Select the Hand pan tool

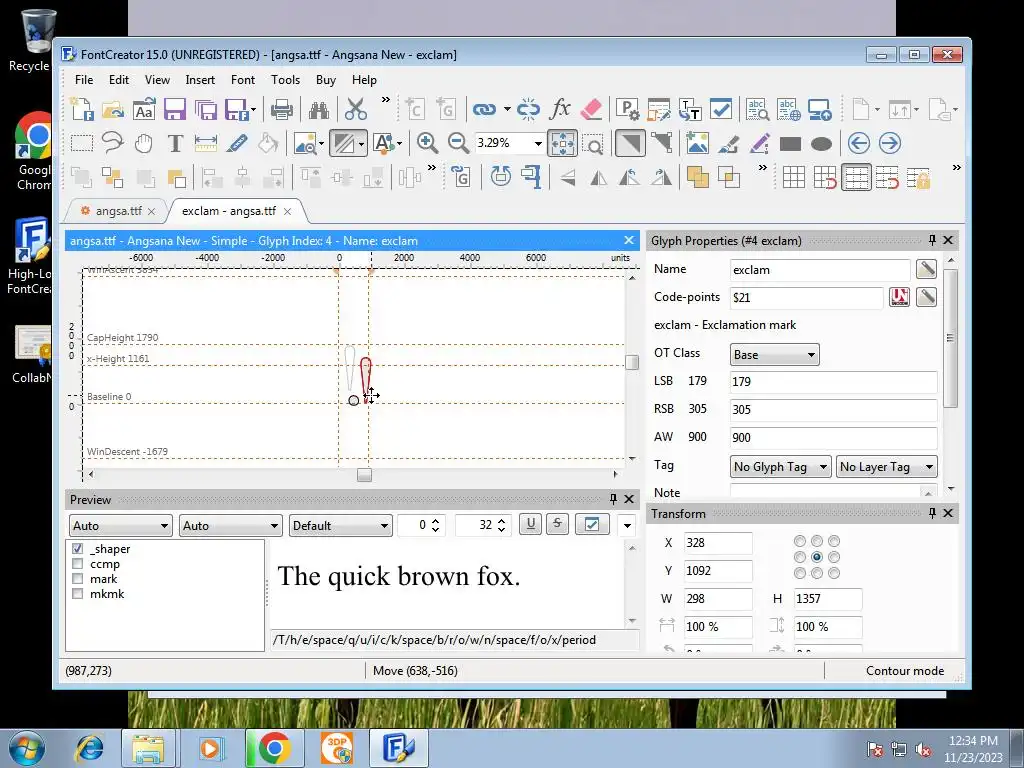tap(143, 143)
